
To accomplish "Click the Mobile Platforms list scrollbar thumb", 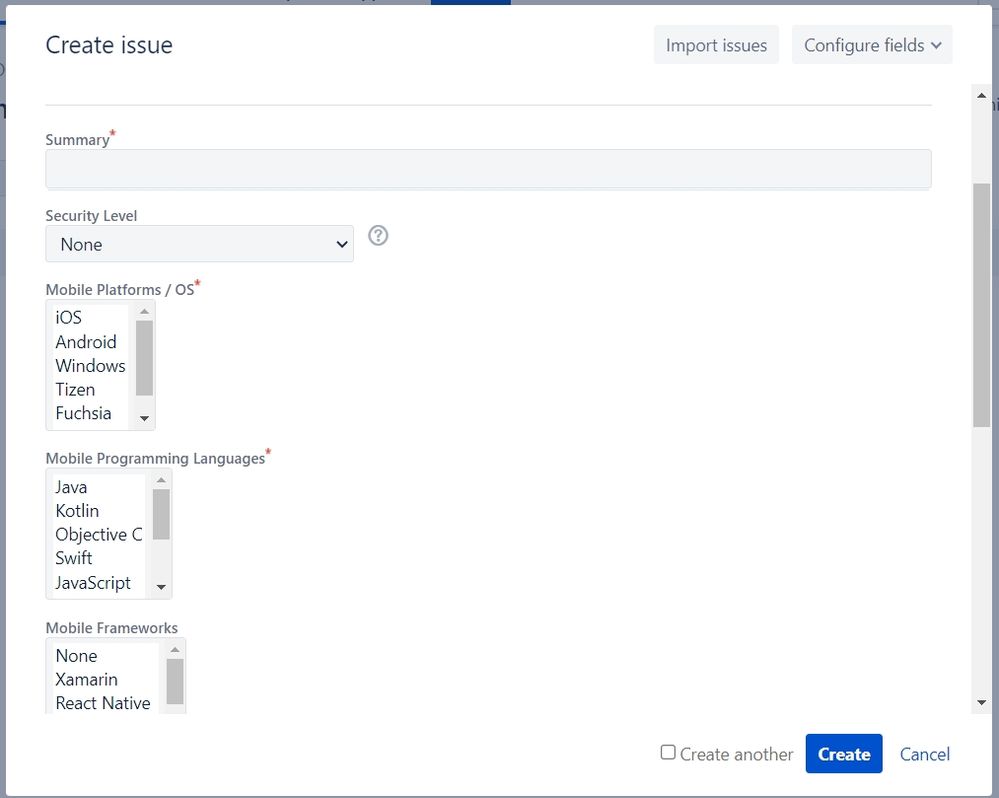I will click(145, 358).
